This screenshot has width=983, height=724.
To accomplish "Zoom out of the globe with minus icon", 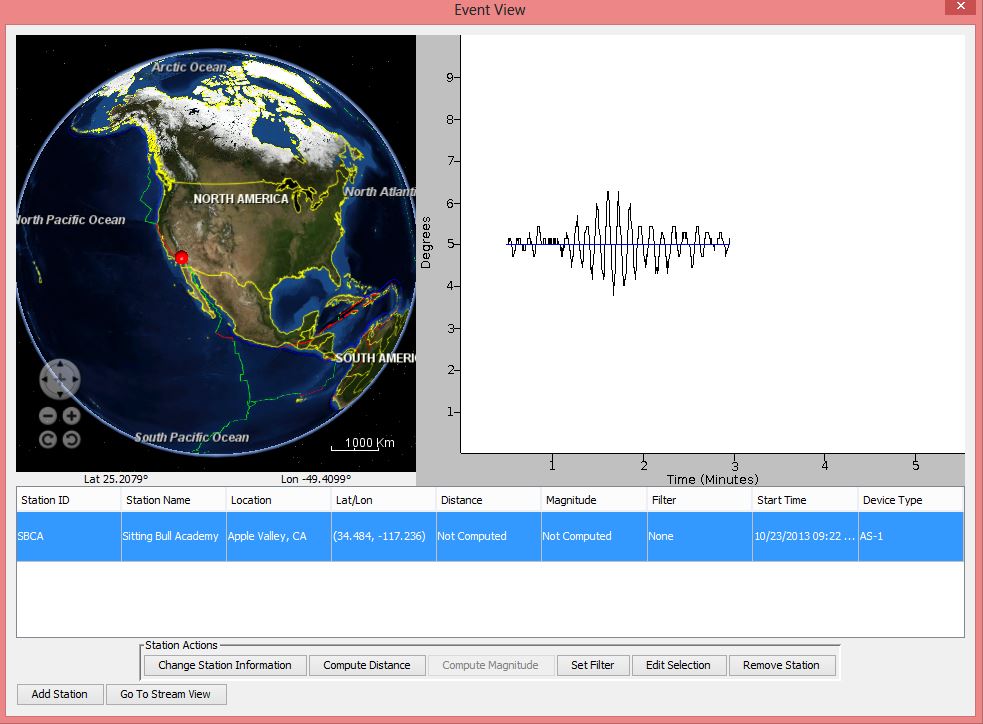I will point(48,416).
